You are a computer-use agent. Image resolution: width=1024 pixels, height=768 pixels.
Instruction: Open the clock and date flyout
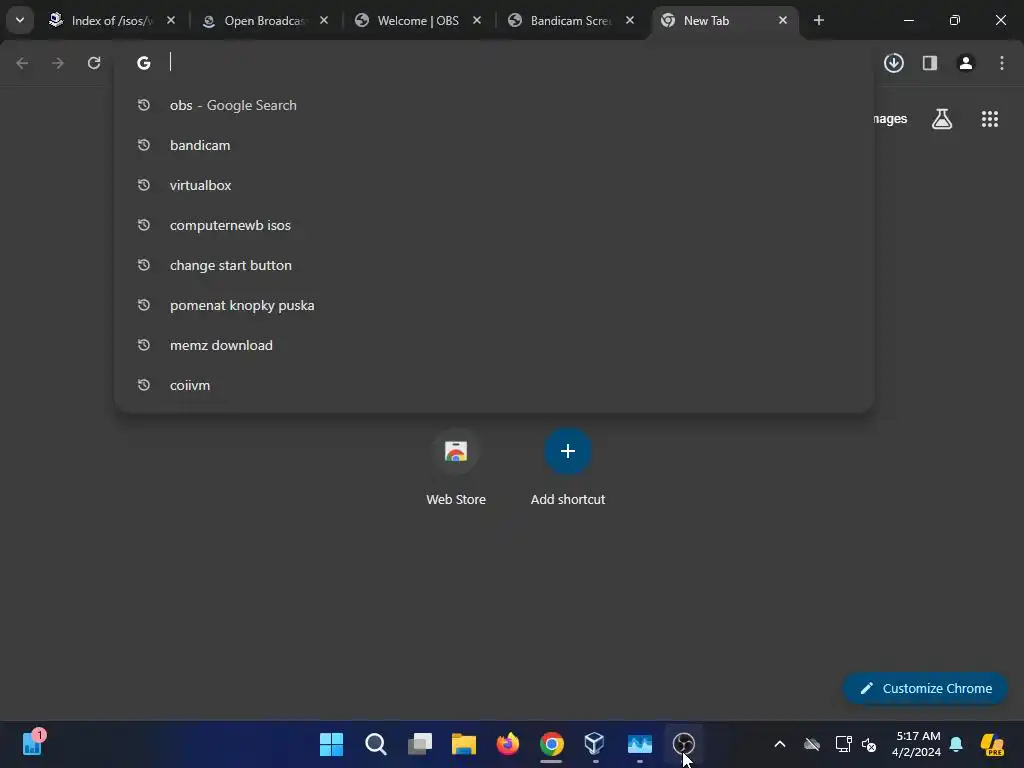(916, 744)
